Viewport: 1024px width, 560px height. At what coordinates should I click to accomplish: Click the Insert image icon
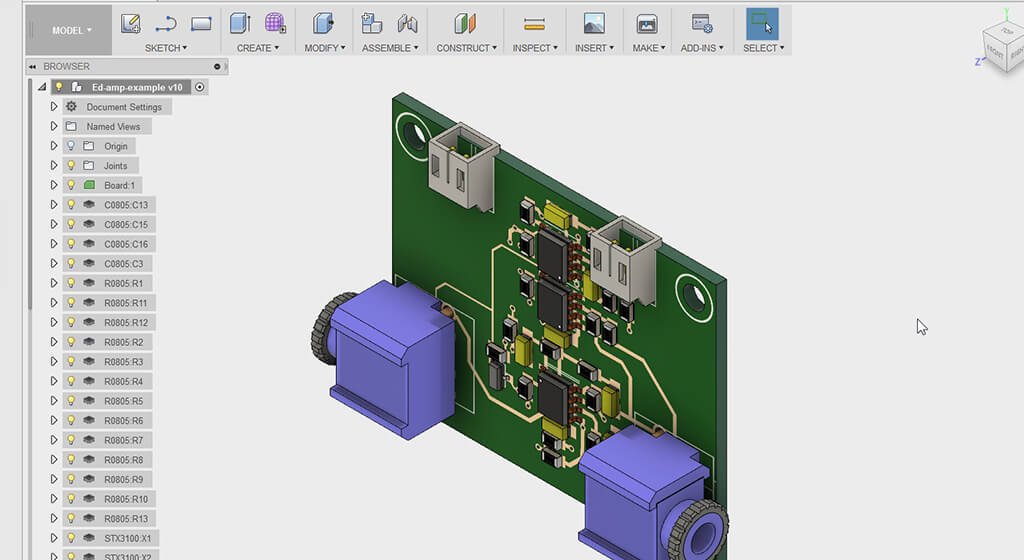(x=594, y=23)
